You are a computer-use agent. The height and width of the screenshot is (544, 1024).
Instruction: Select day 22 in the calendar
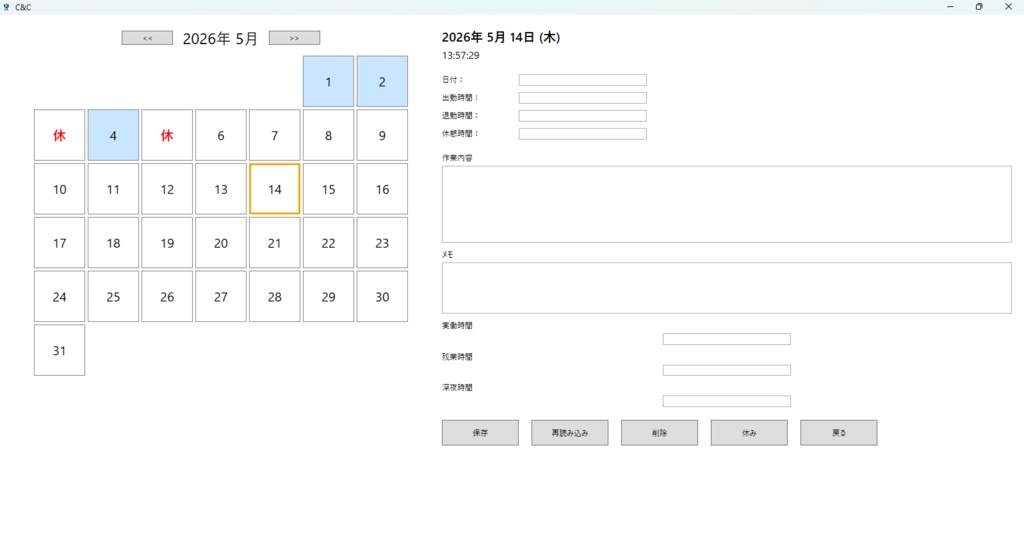(328, 243)
